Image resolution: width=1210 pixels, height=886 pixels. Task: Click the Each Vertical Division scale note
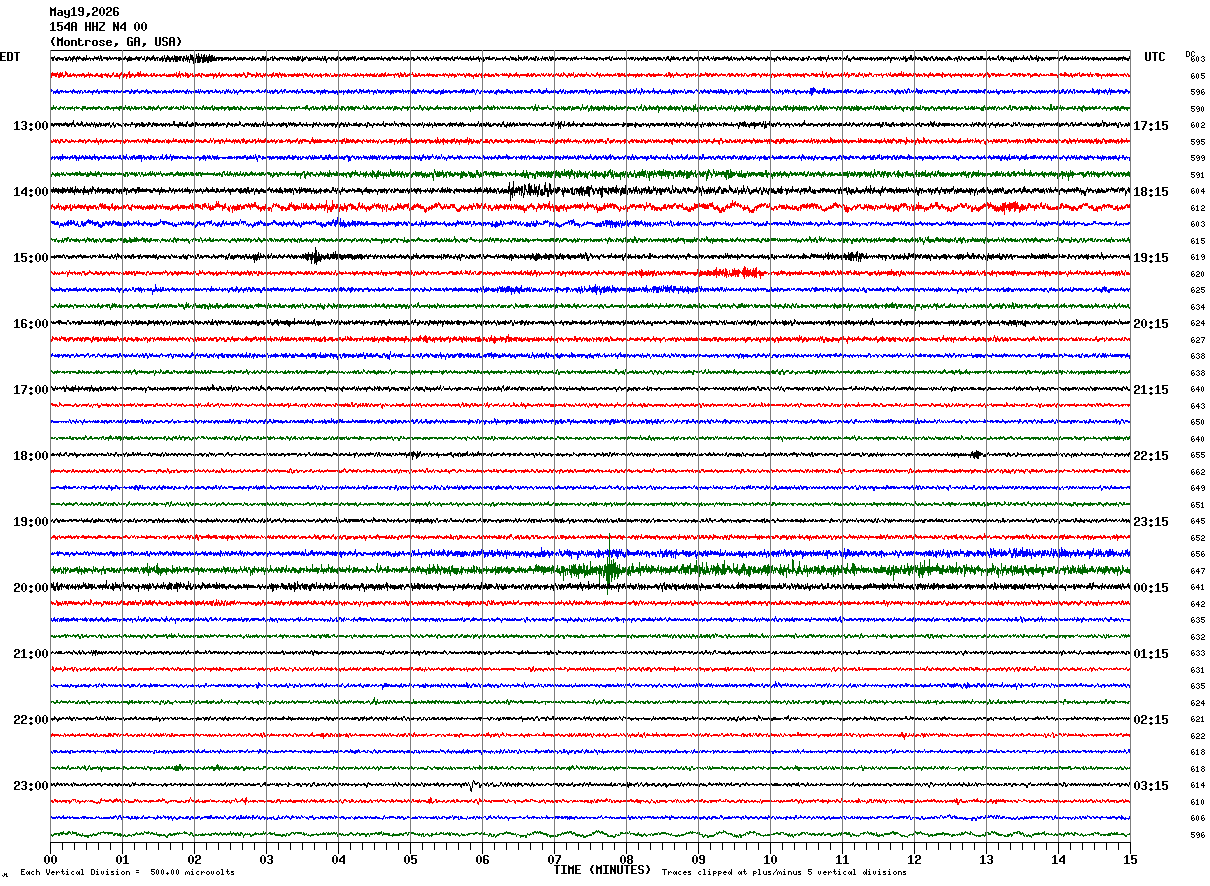tap(127, 873)
